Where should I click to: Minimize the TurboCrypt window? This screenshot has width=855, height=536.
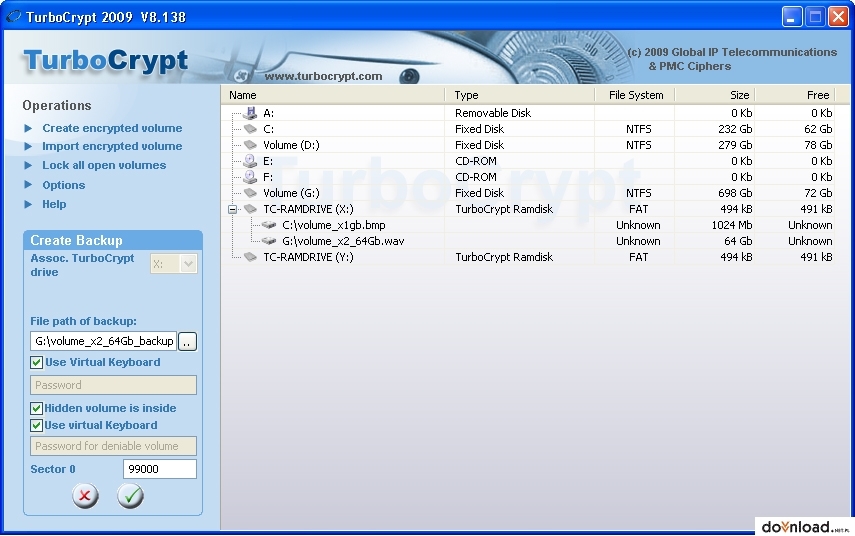791,16
